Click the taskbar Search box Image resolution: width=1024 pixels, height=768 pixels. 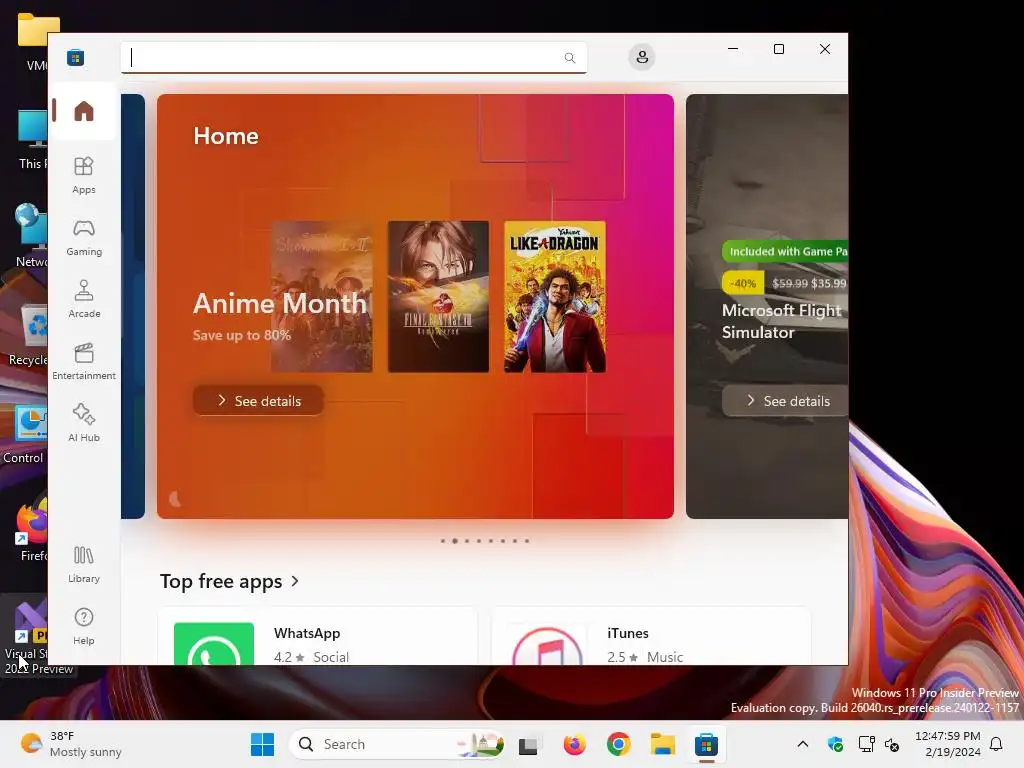tap(396, 744)
